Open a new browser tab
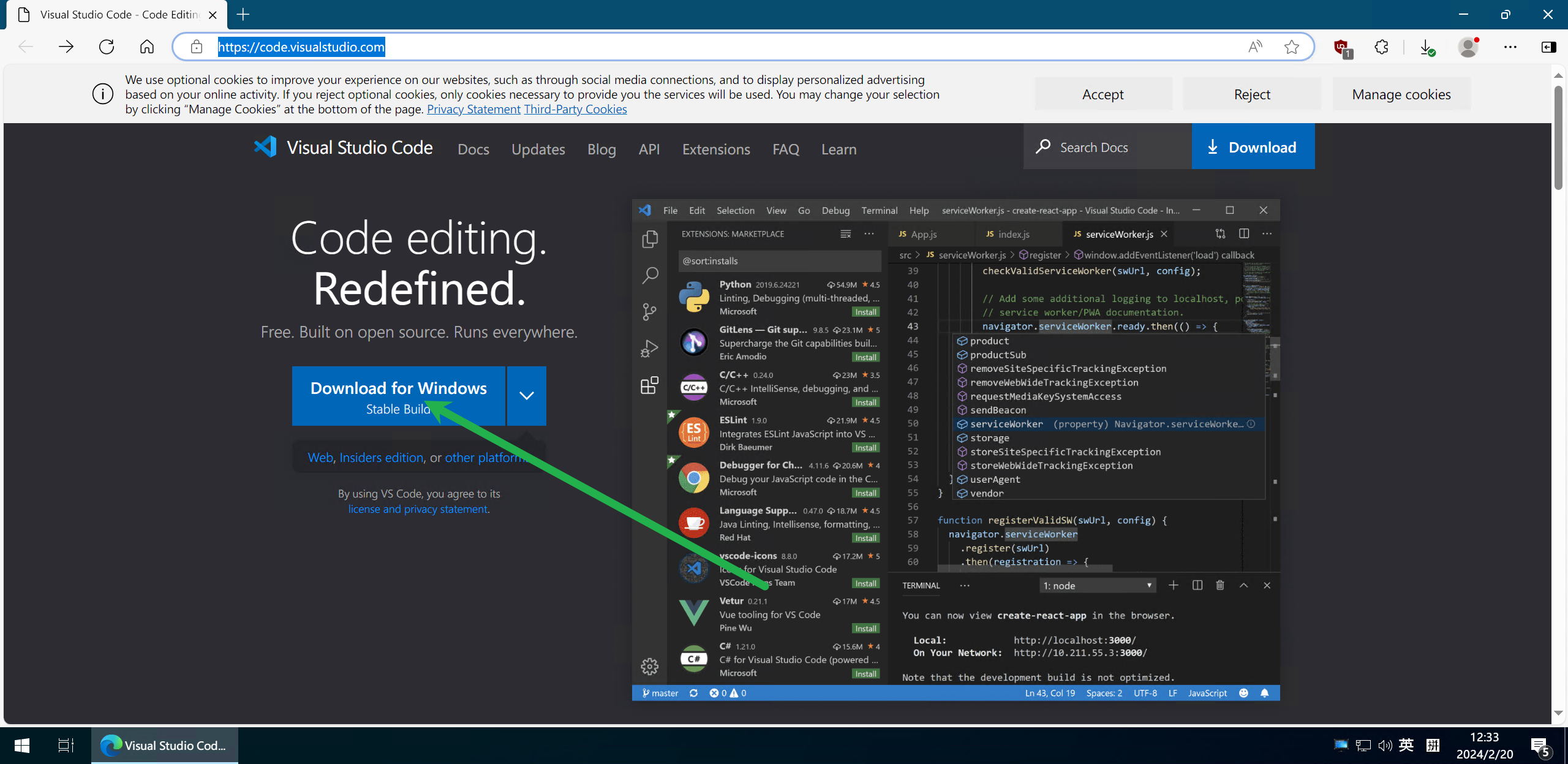Image resolution: width=1568 pixels, height=764 pixels. tap(243, 14)
